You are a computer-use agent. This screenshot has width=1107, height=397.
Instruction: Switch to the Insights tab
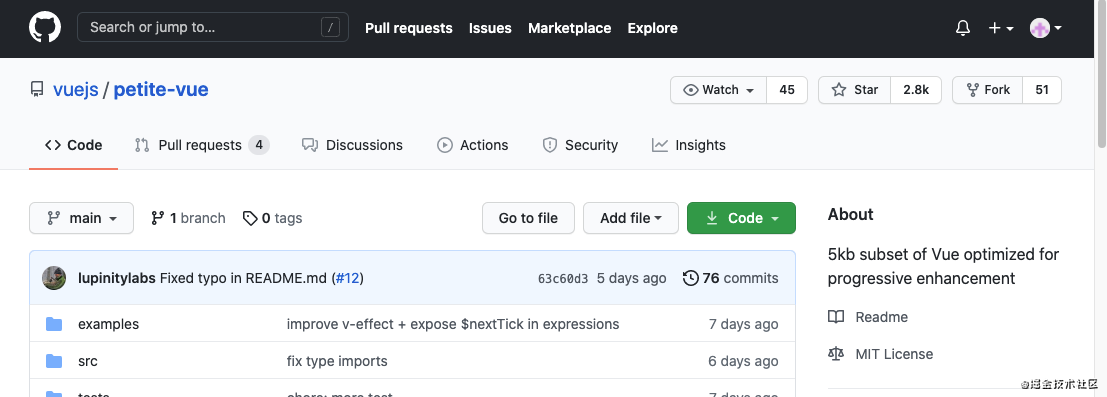pos(688,145)
